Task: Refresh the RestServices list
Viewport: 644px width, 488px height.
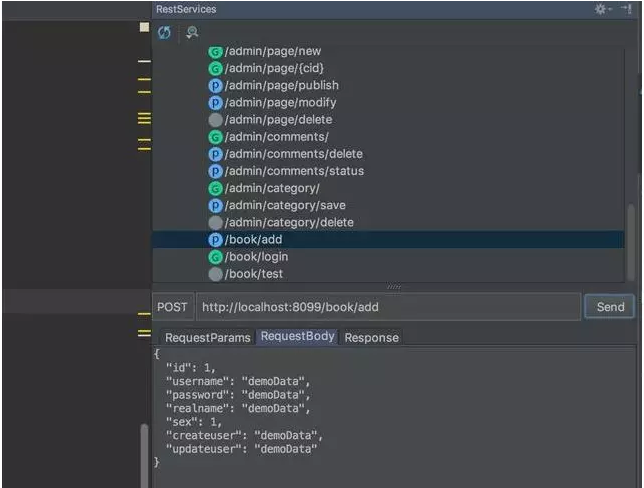Action: [x=164, y=32]
